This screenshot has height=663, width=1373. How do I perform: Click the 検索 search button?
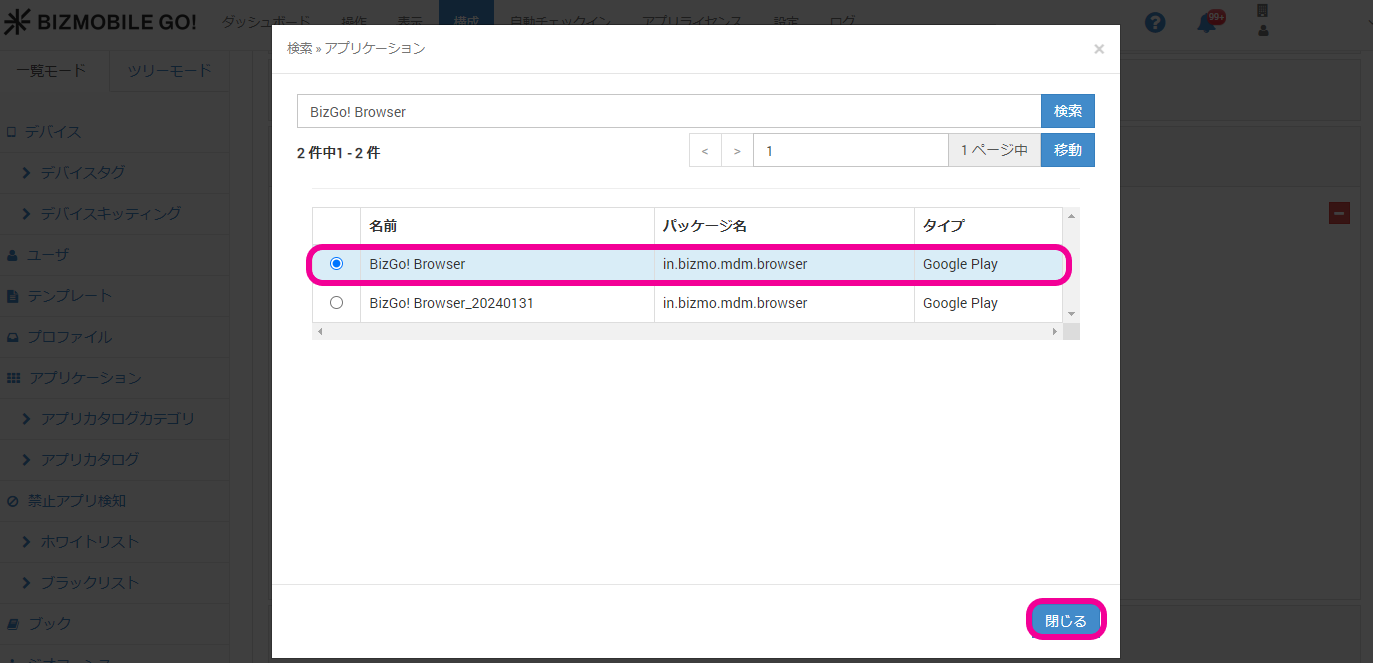[x=1067, y=111]
